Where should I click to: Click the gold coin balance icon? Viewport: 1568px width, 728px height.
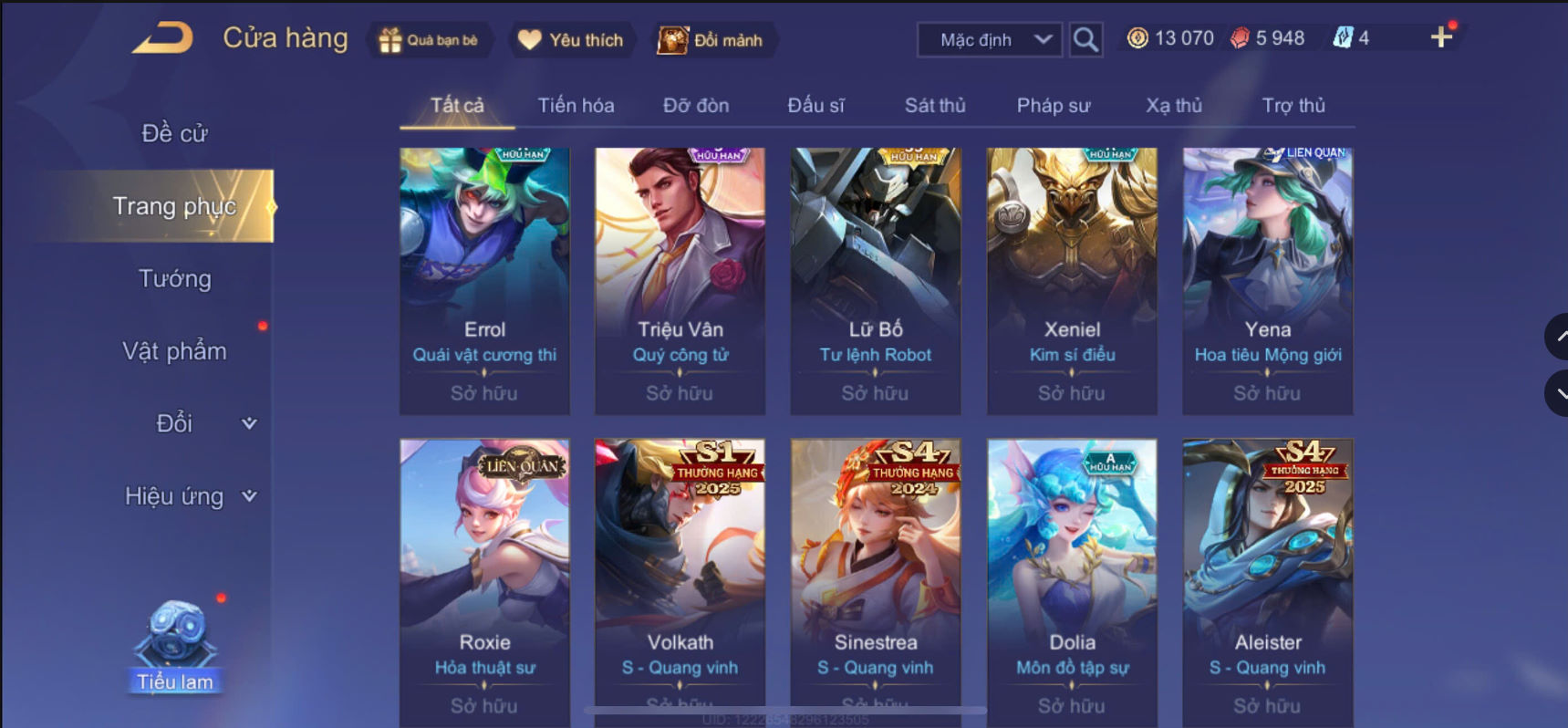tap(1137, 38)
